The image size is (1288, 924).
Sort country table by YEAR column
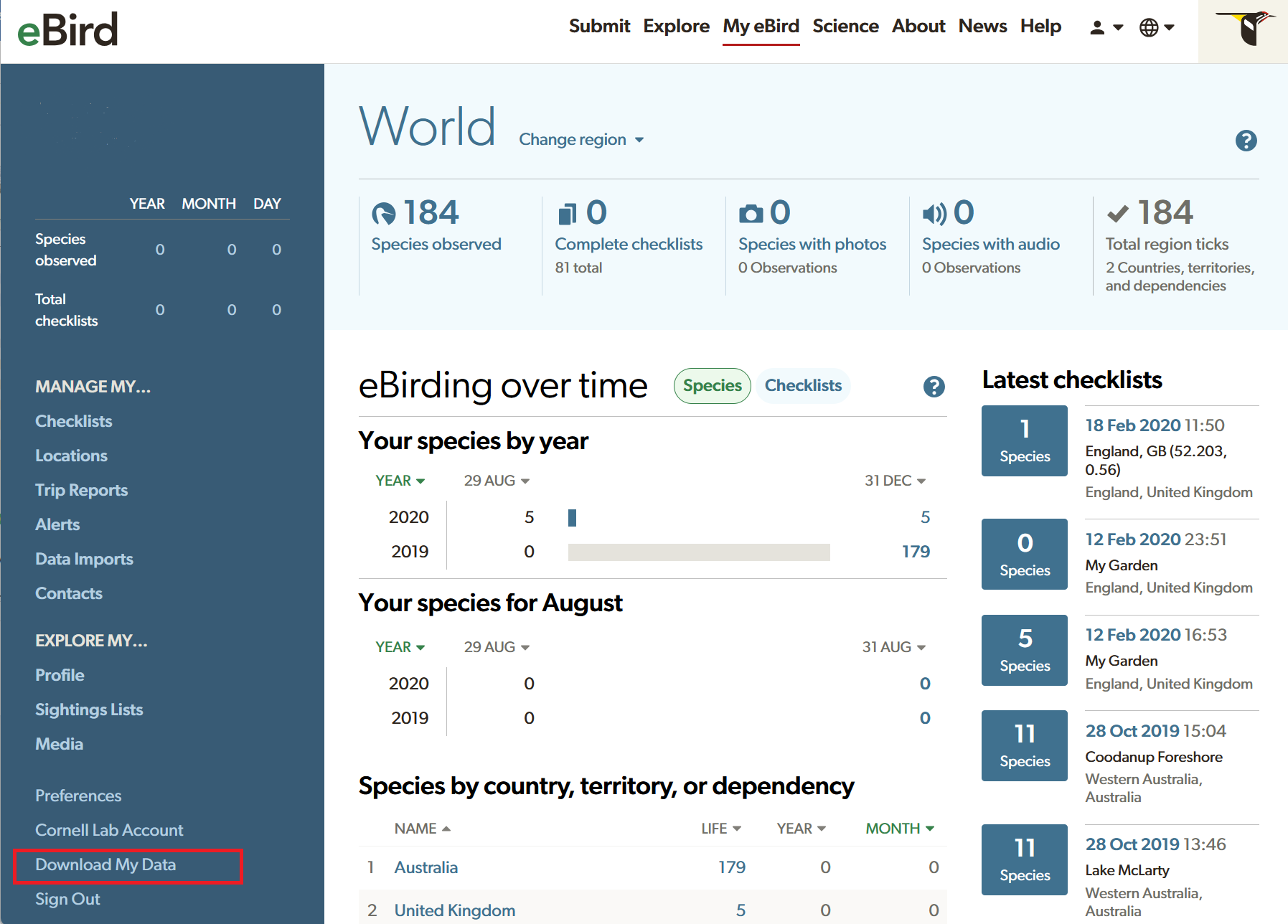tap(801, 829)
